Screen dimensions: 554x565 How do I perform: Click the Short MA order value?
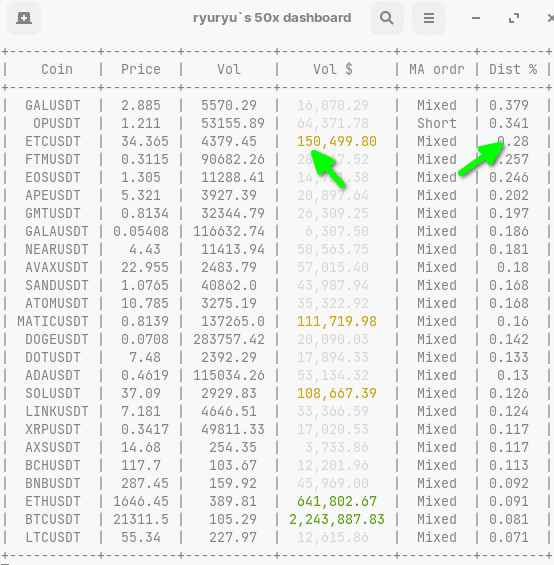coord(436,123)
